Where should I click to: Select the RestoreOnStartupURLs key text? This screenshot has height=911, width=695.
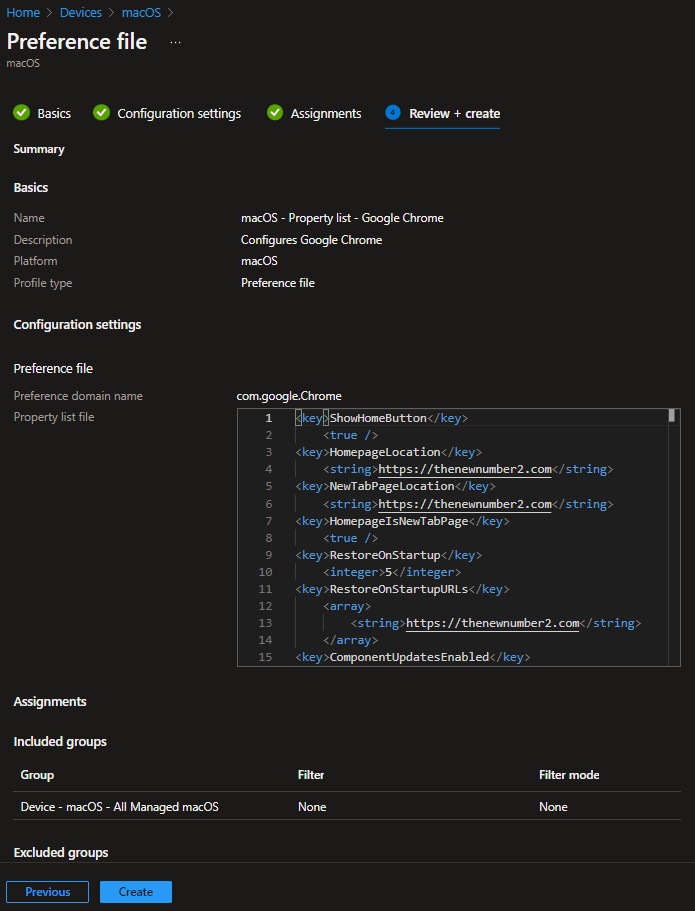pyautogui.click(x=399, y=589)
